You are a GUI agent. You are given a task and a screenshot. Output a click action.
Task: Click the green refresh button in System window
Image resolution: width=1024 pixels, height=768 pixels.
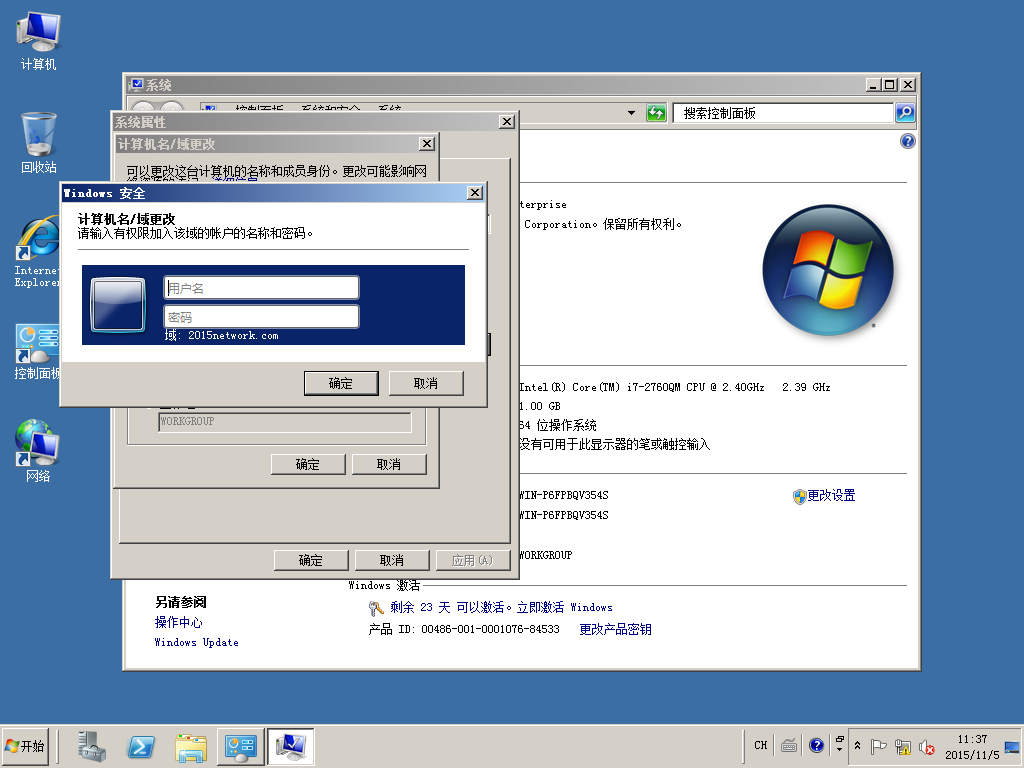click(656, 113)
